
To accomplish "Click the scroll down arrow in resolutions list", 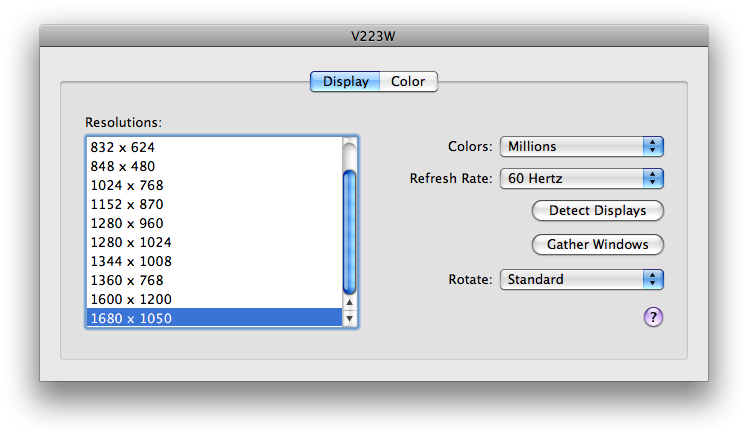I will click(x=349, y=318).
